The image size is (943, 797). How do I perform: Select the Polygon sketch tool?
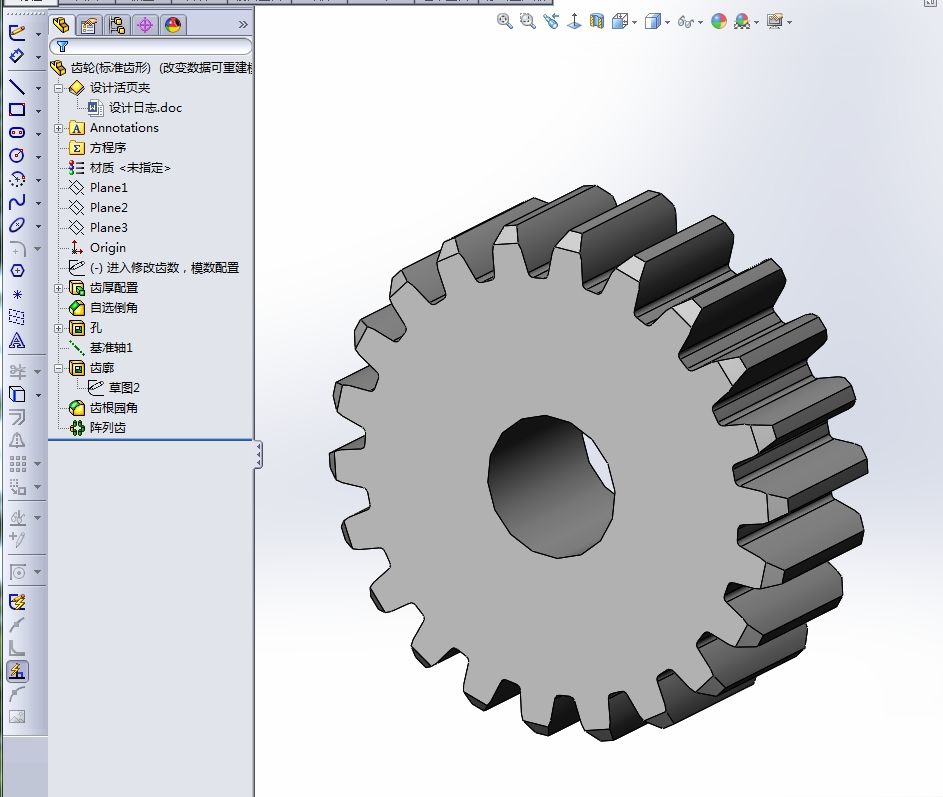click(x=17, y=271)
